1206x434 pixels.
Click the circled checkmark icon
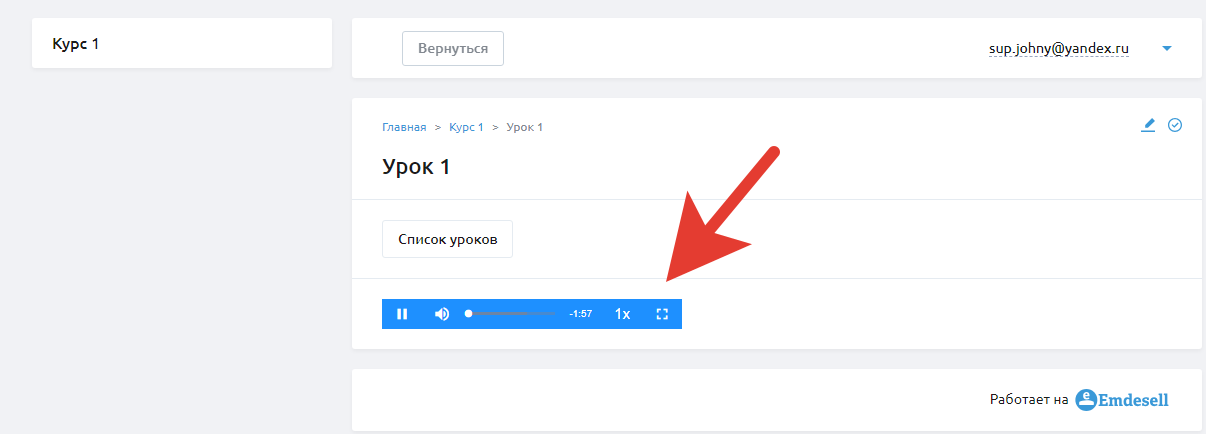point(1175,125)
